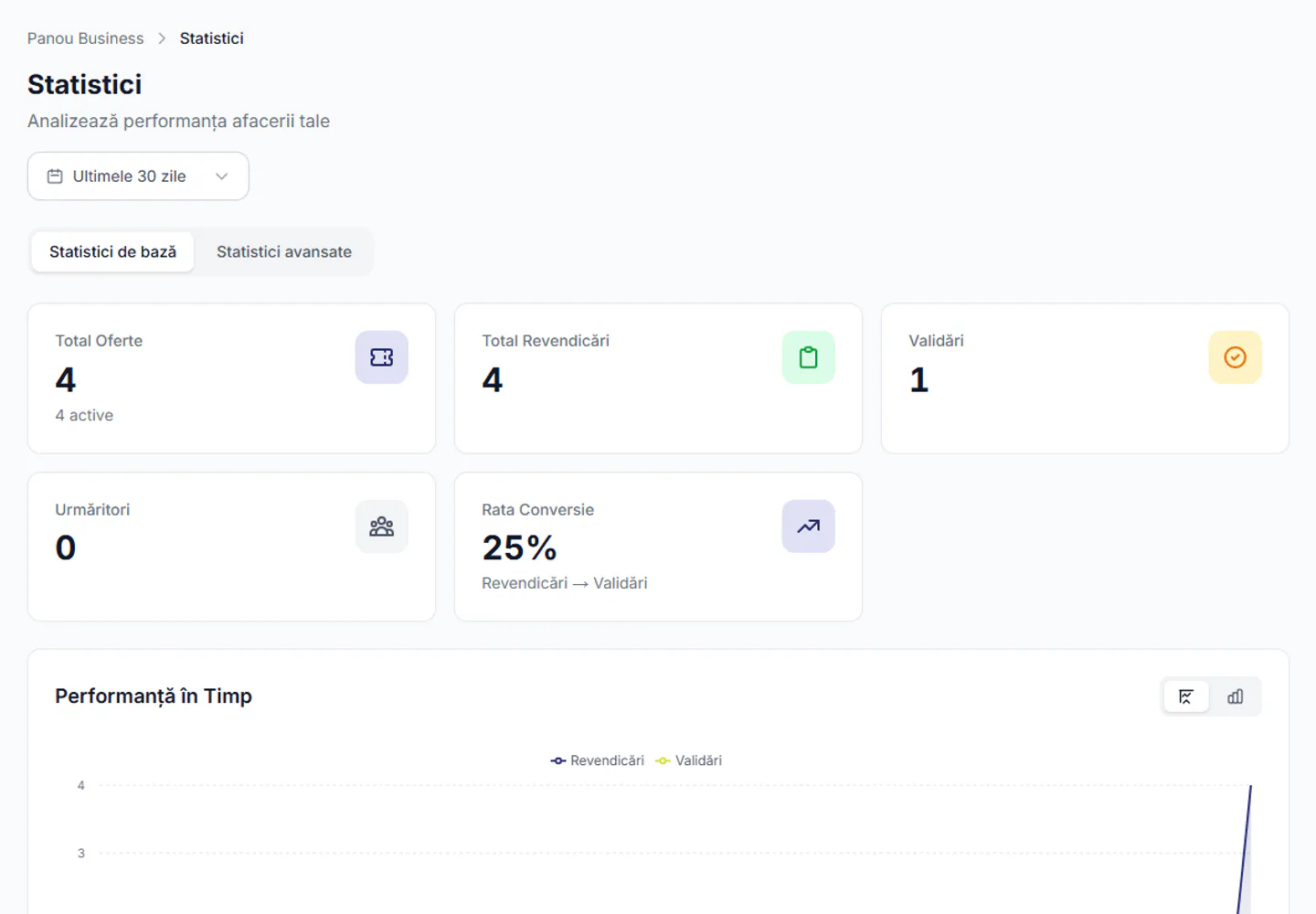The width and height of the screenshot is (1316, 914).
Task: Toggle Revendicări series in chart legend
Action: (597, 760)
